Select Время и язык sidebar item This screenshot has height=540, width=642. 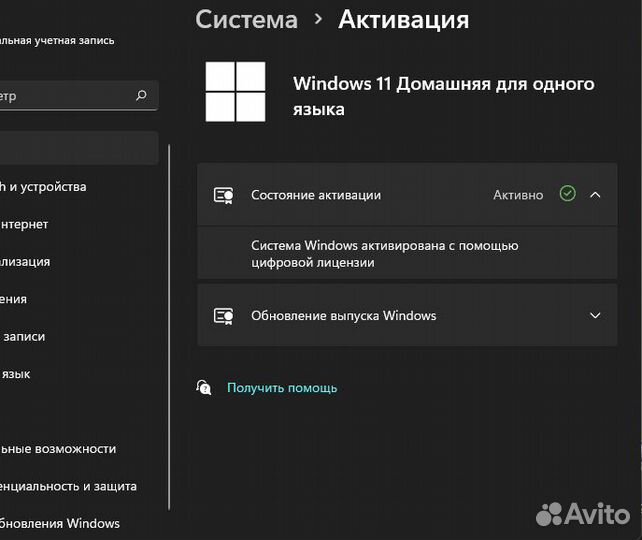coord(18,374)
